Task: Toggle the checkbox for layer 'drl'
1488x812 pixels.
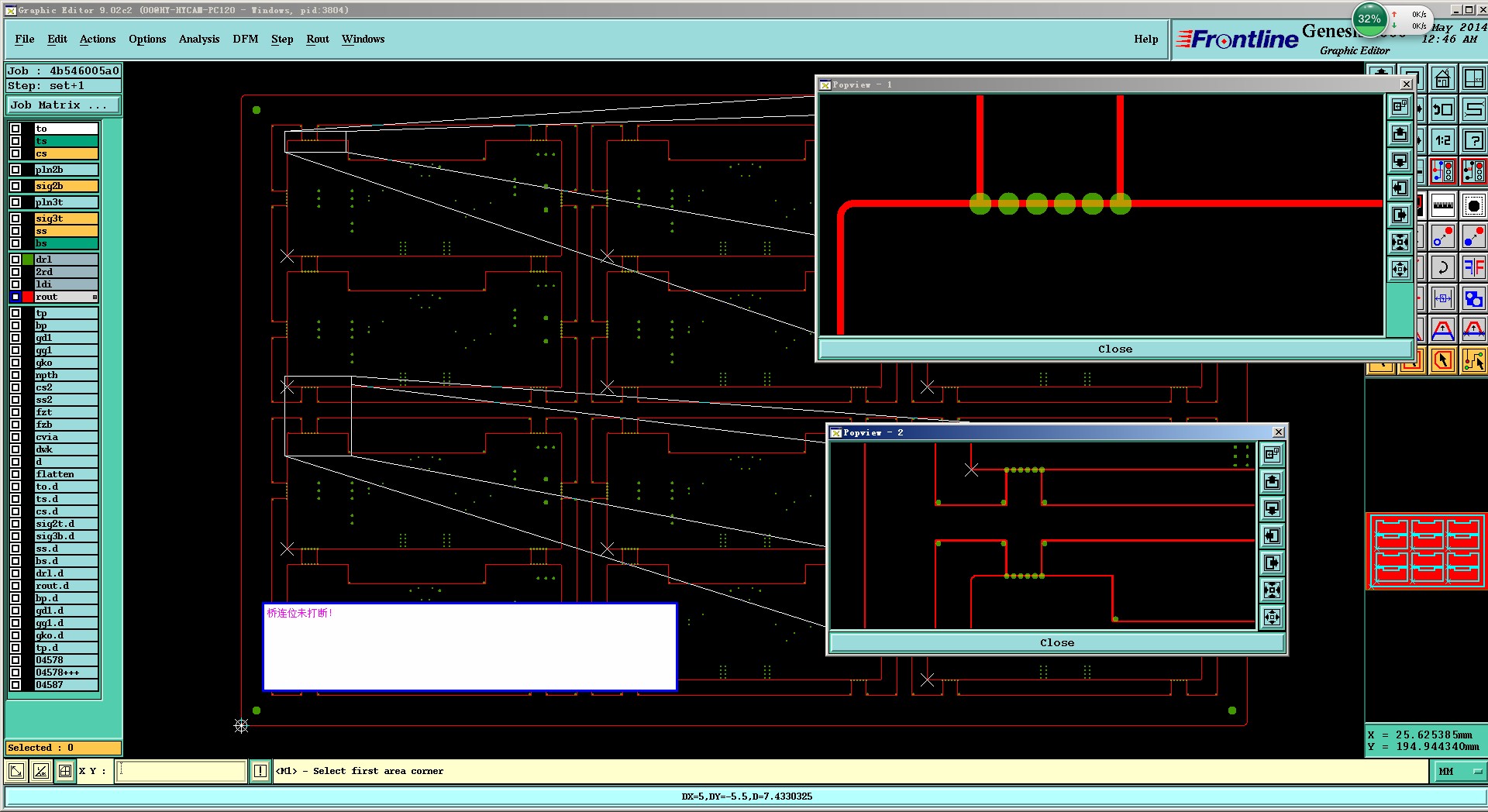Action: click(x=15, y=260)
